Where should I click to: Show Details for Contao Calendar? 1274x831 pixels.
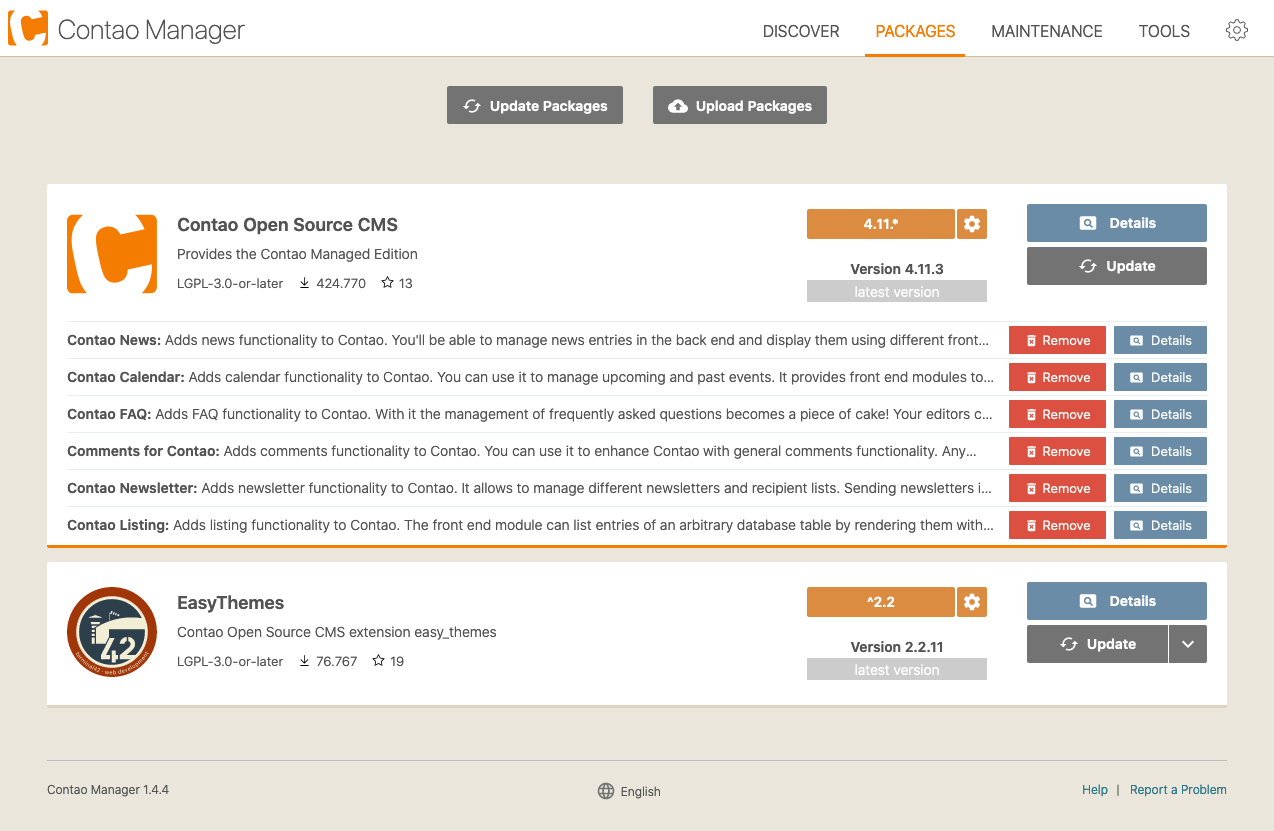(x=1160, y=377)
